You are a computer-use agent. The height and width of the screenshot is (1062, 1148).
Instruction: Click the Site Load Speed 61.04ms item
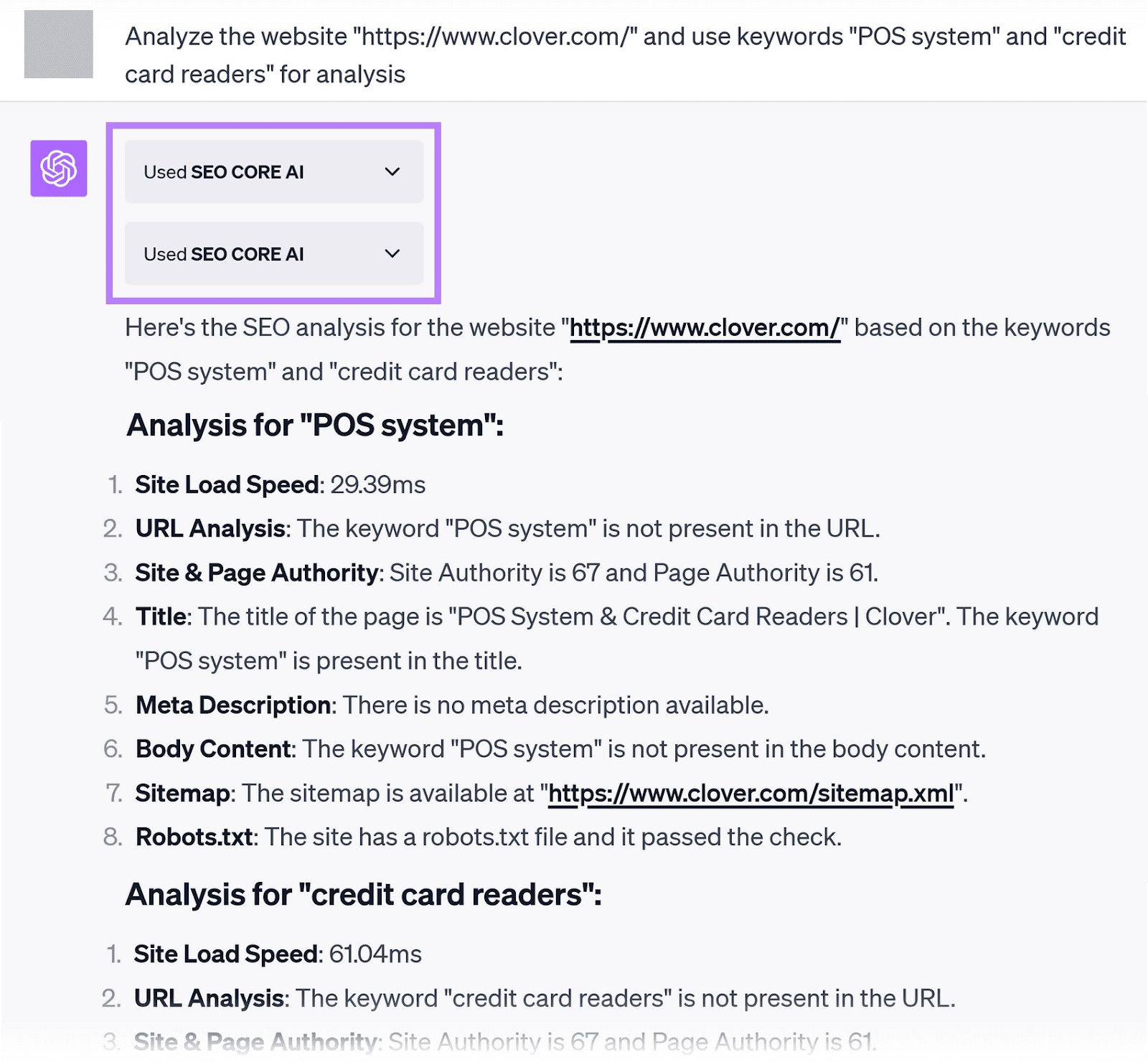coord(278,954)
